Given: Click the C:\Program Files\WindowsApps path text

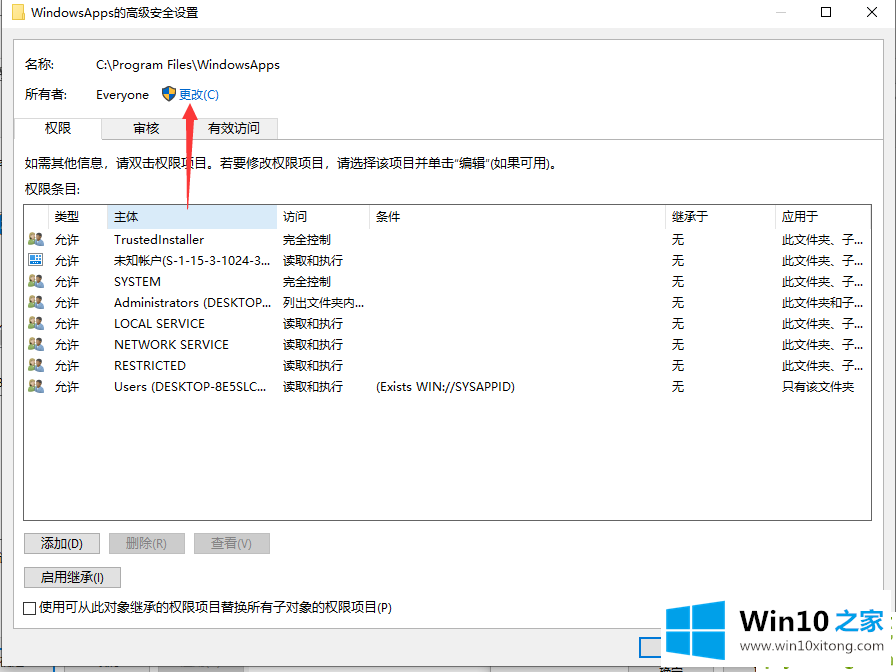Looking at the screenshot, I should pos(188,65).
